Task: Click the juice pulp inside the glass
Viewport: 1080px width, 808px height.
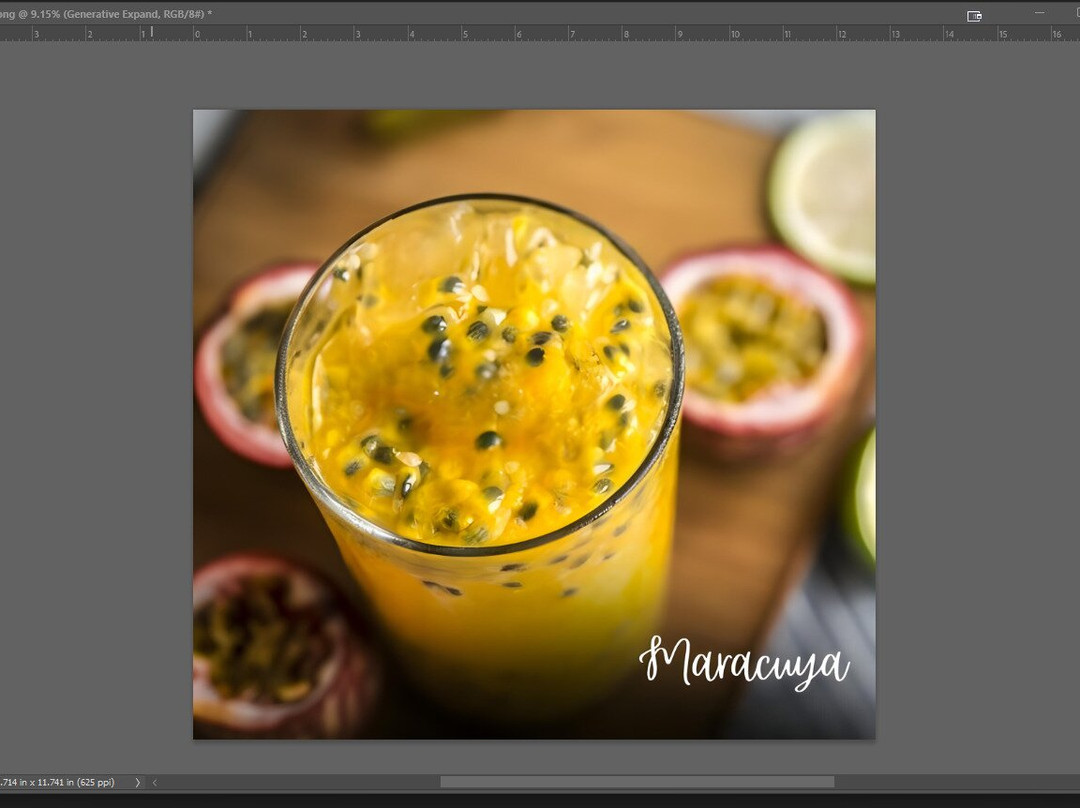Action: [x=480, y=400]
